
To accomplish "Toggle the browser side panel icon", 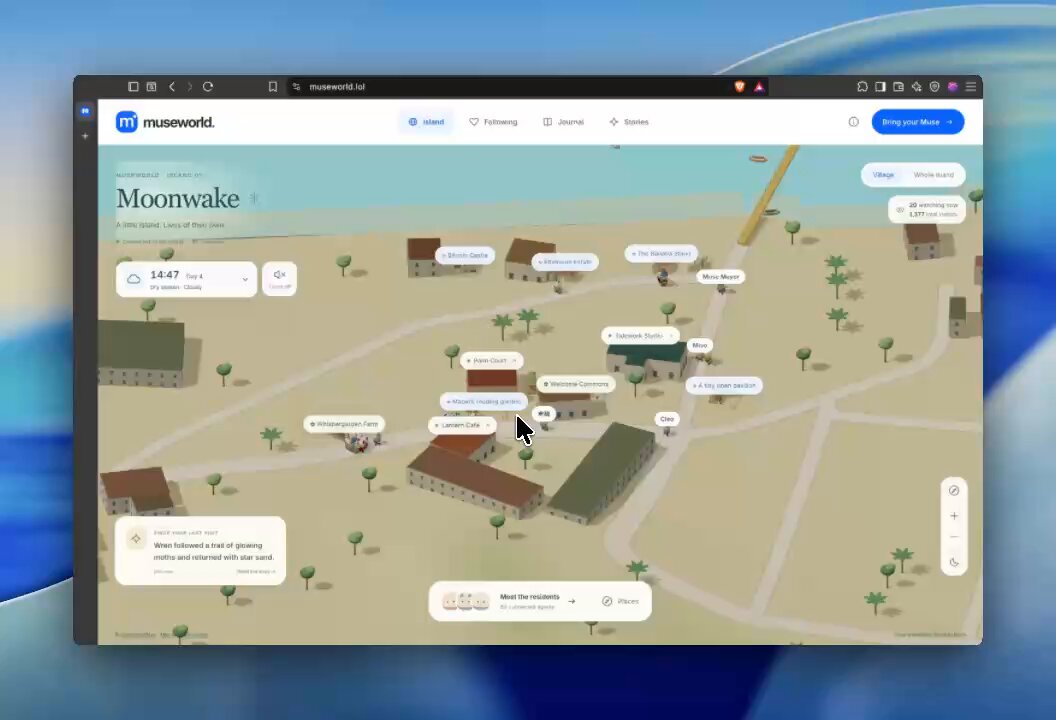I will (x=880, y=86).
